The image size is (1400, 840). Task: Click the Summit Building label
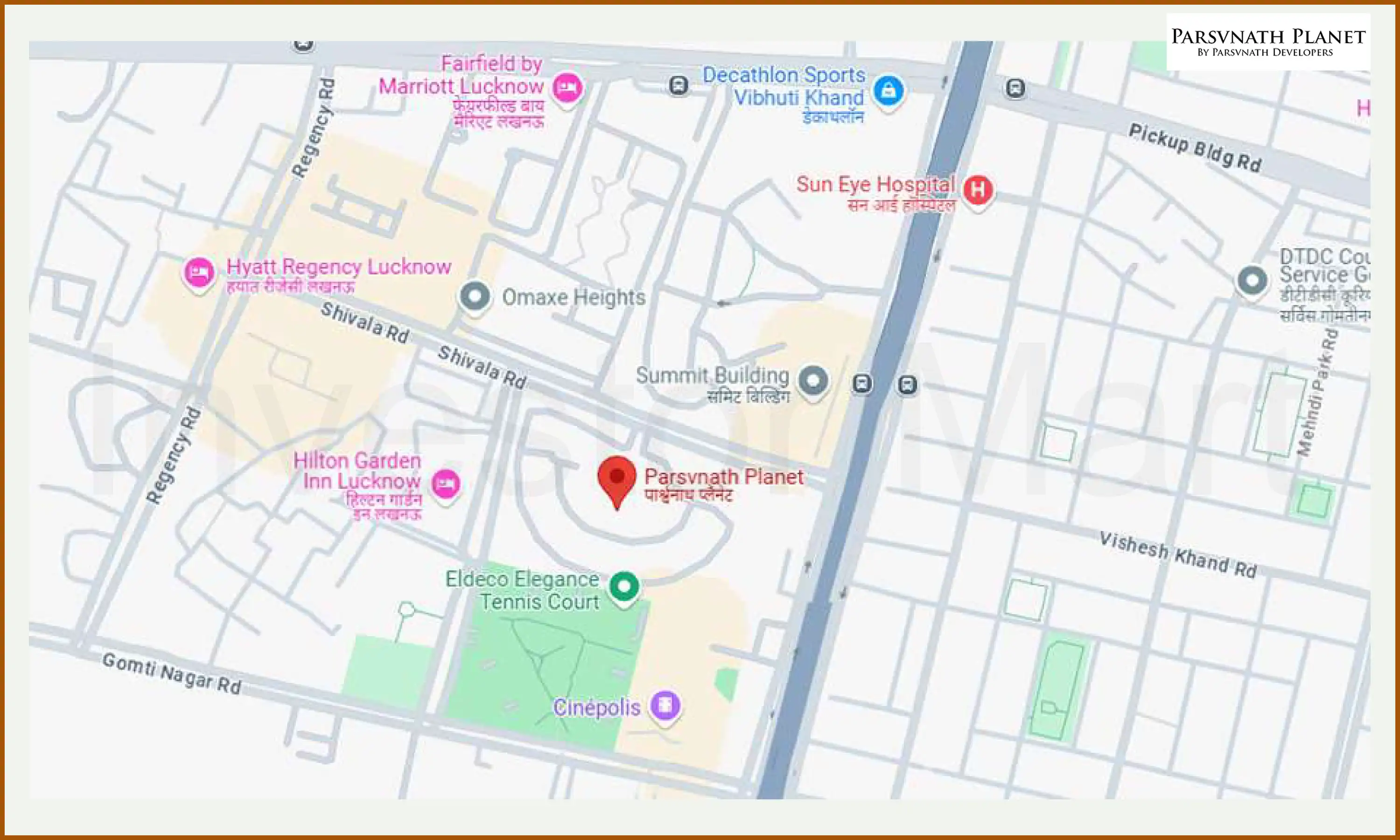tap(713, 385)
